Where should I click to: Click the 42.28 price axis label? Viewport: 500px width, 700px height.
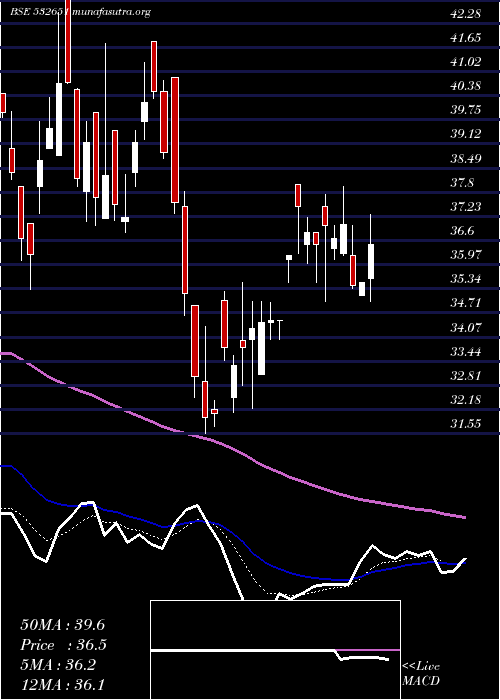(466, 13)
